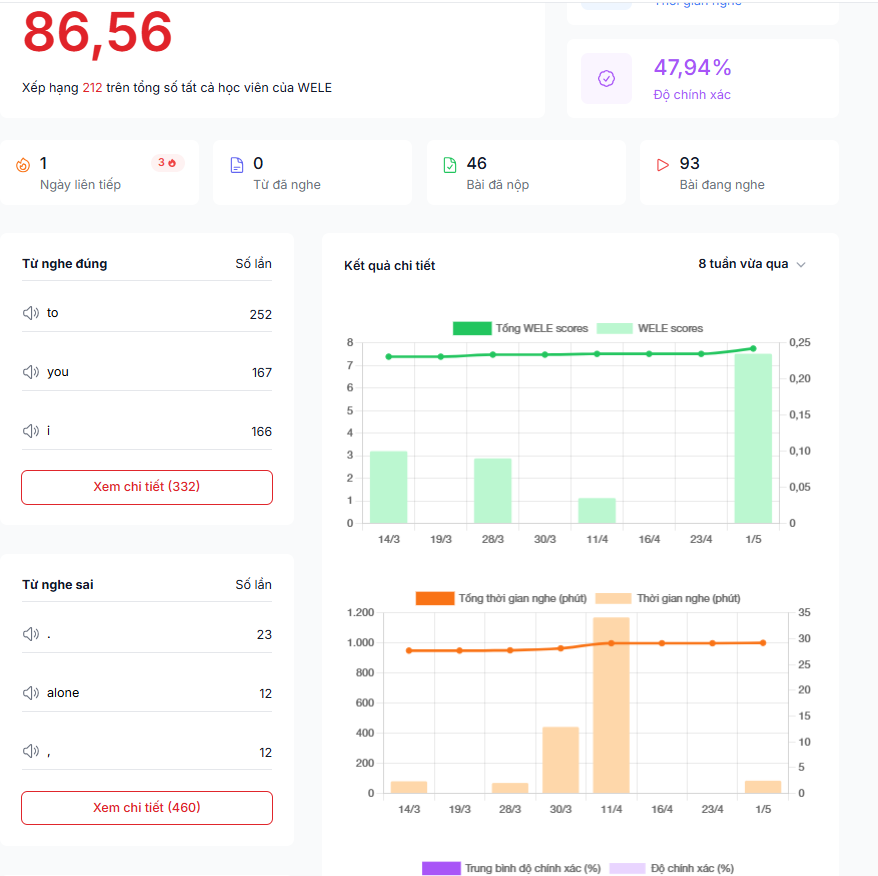Click the flame icon for consecutive days
This screenshot has height=876, width=878.
pos(23,165)
